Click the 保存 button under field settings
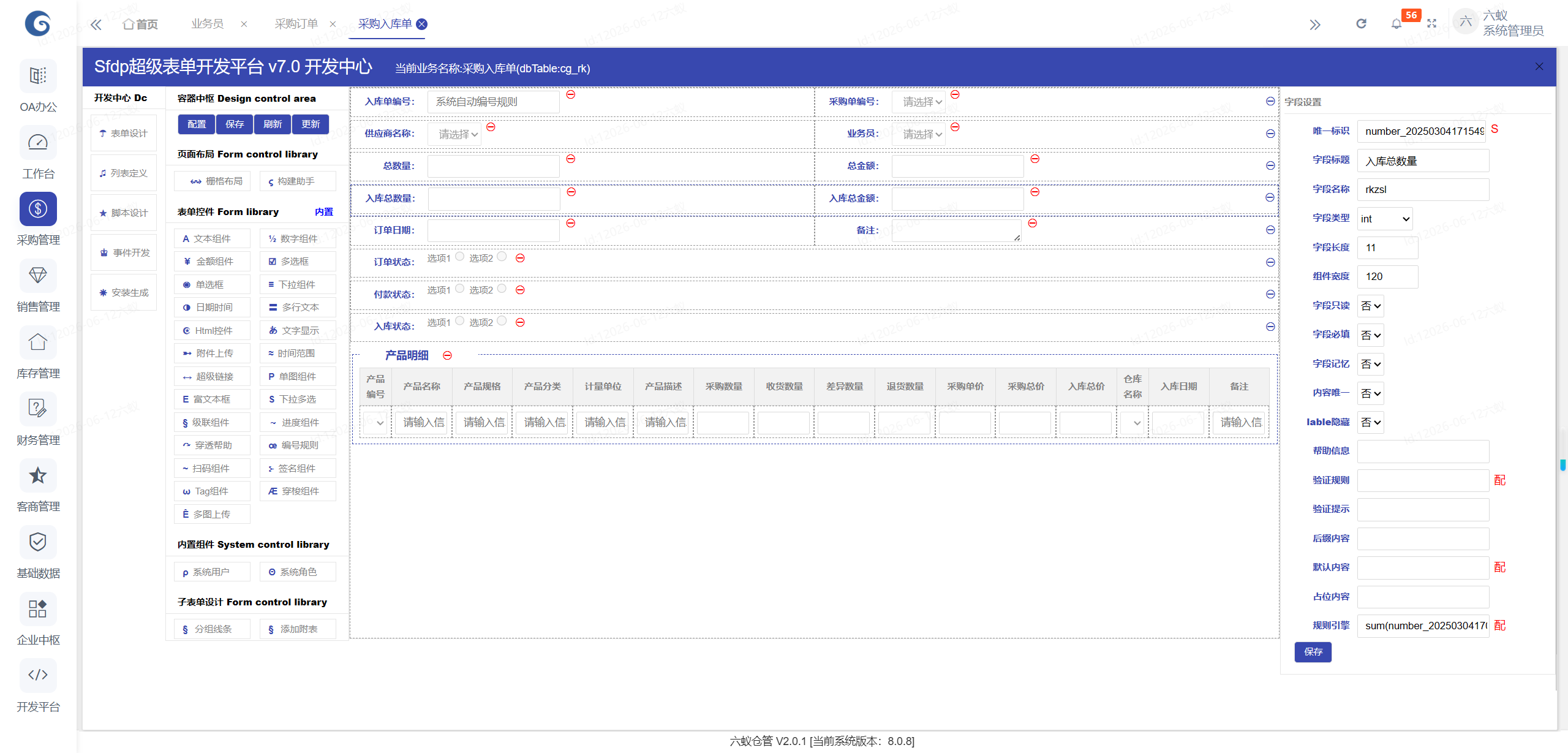Screen dimensions: 1568x753 (x=1313, y=652)
